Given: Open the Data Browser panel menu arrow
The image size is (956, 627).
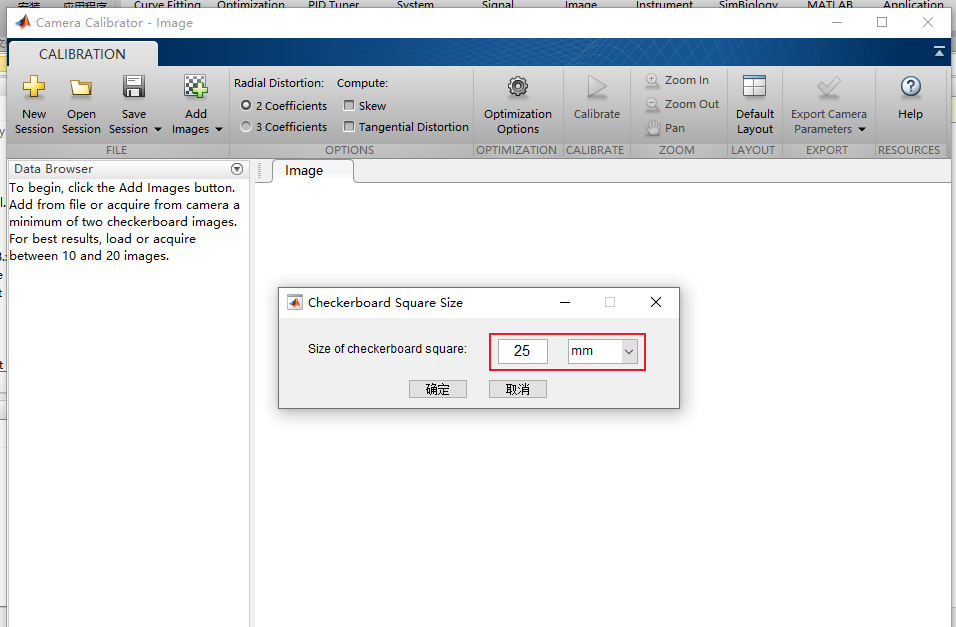Looking at the screenshot, I should pos(237,169).
